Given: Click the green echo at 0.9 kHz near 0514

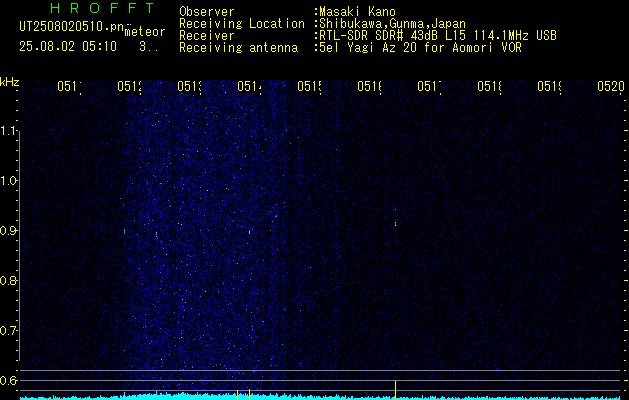Looking at the screenshot, I should coord(250,231).
